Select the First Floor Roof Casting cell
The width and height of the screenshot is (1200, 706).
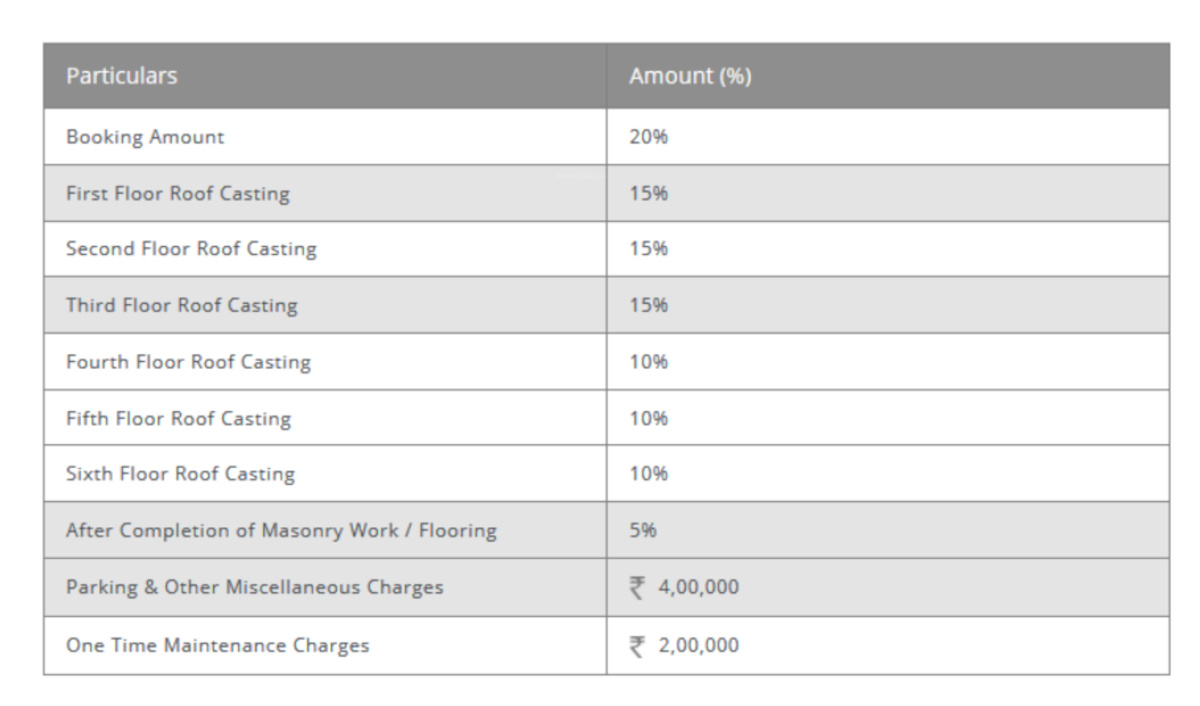177,194
